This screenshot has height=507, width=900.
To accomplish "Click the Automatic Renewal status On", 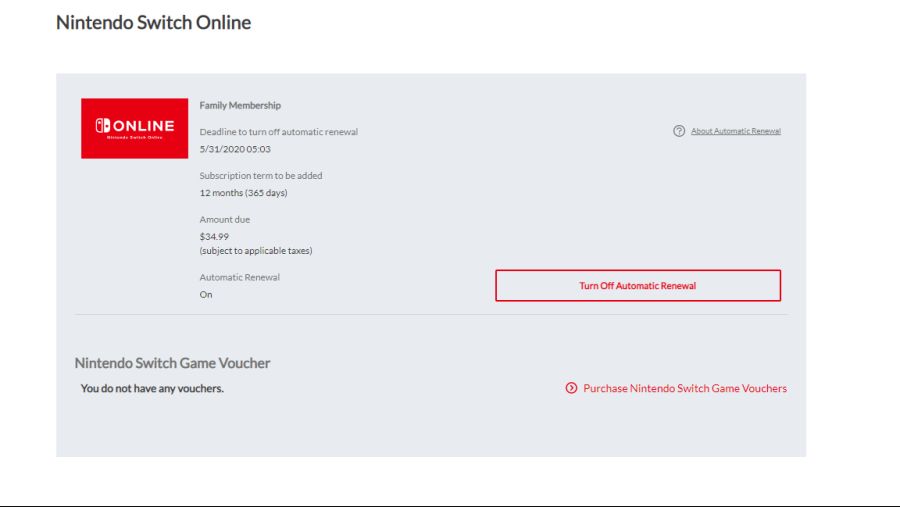I will point(205,295).
